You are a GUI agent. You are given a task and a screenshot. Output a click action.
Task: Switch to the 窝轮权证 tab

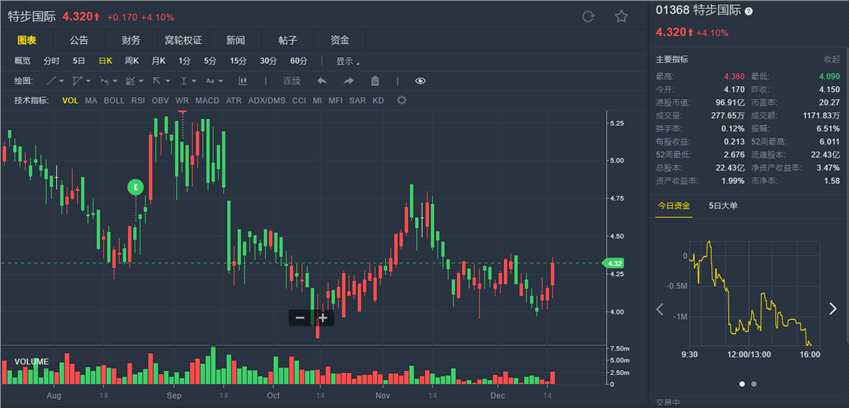[x=183, y=41]
